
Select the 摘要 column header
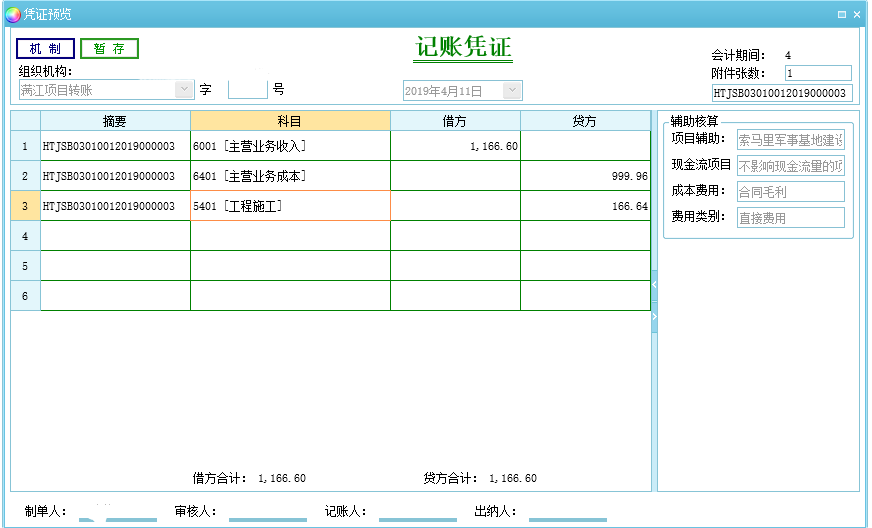click(x=115, y=121)
